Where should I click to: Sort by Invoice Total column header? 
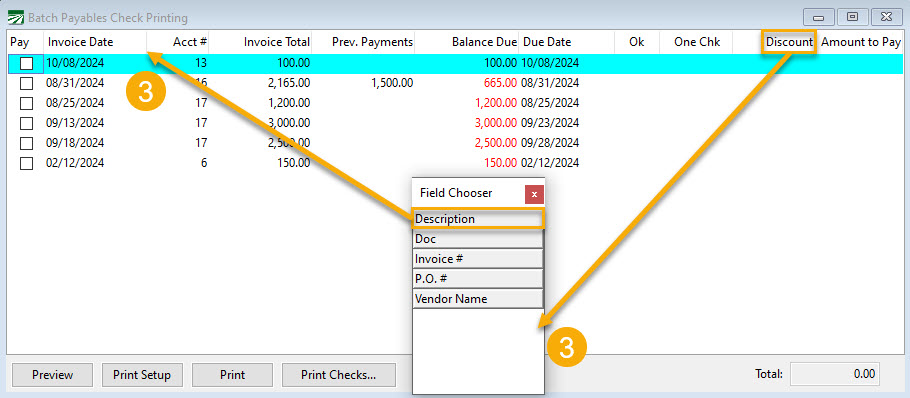tap(260, 42)
